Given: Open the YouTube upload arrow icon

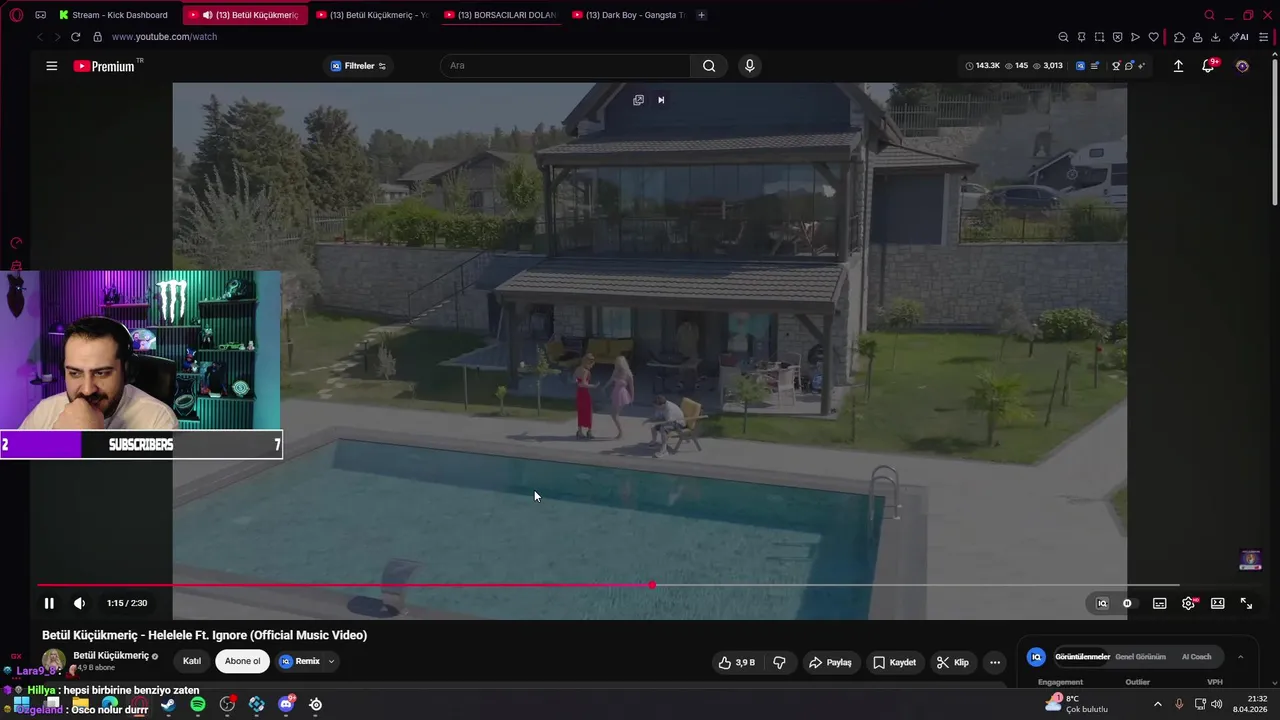Looking at the screenshot, I should [1178, 66].
